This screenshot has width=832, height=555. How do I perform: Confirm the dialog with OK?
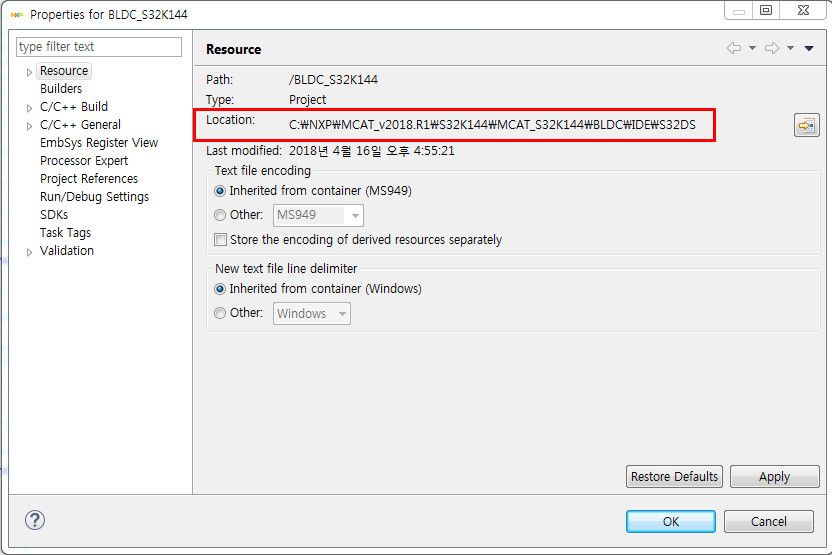click(x=670, y=521)
